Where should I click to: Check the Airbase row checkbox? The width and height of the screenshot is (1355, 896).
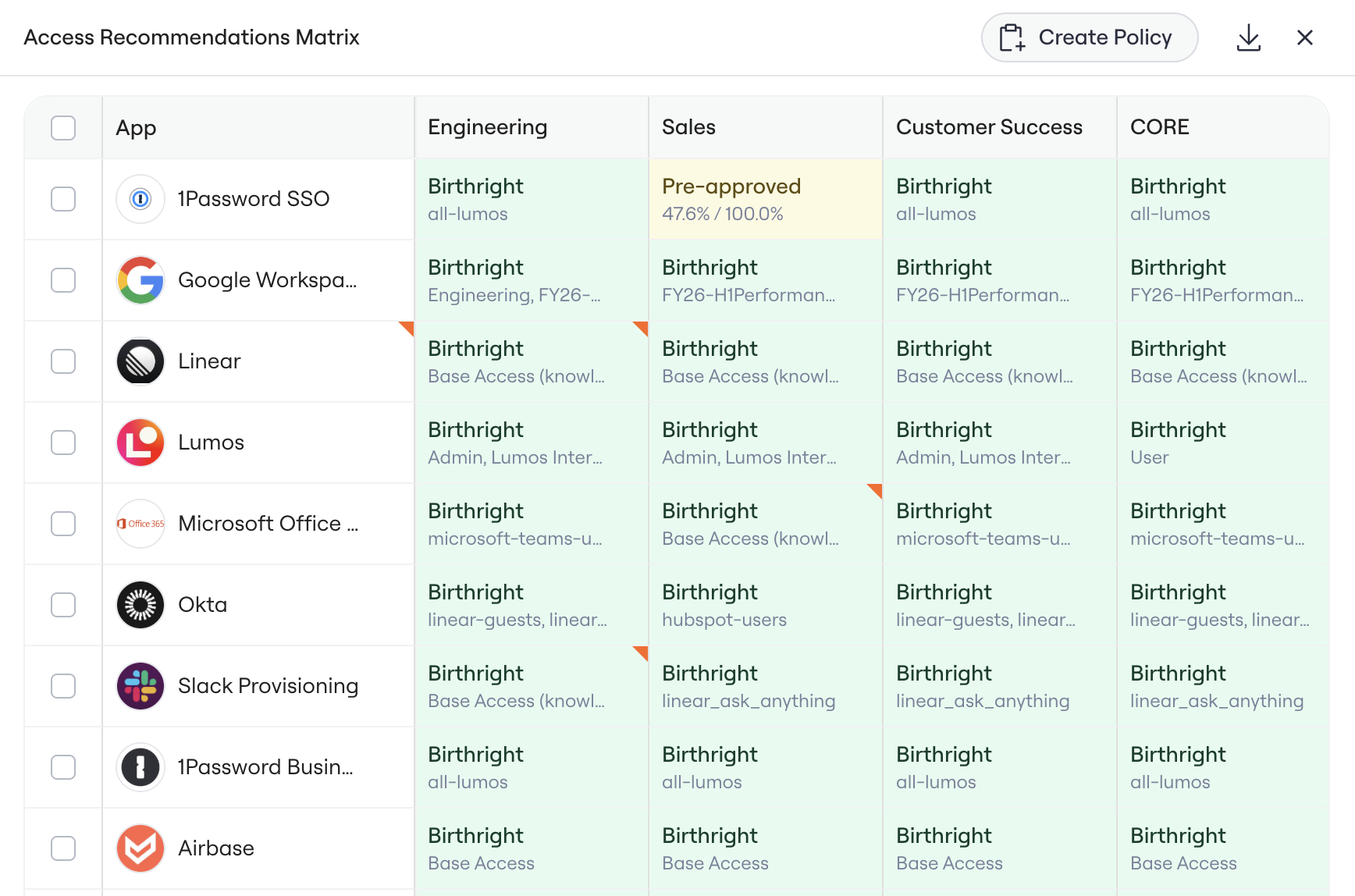pos(63,848)
